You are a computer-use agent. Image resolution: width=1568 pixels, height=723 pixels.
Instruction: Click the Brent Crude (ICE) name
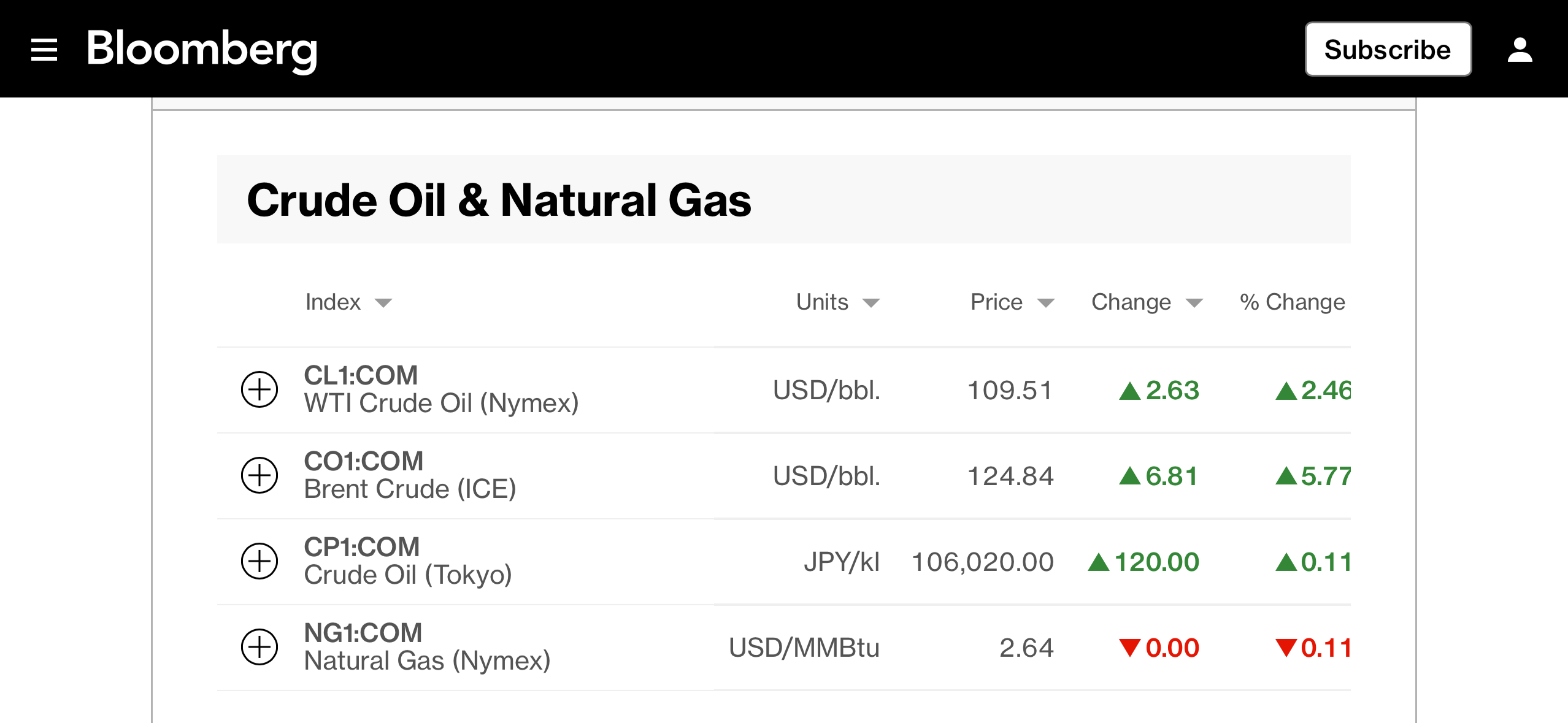tap(410, 489)
